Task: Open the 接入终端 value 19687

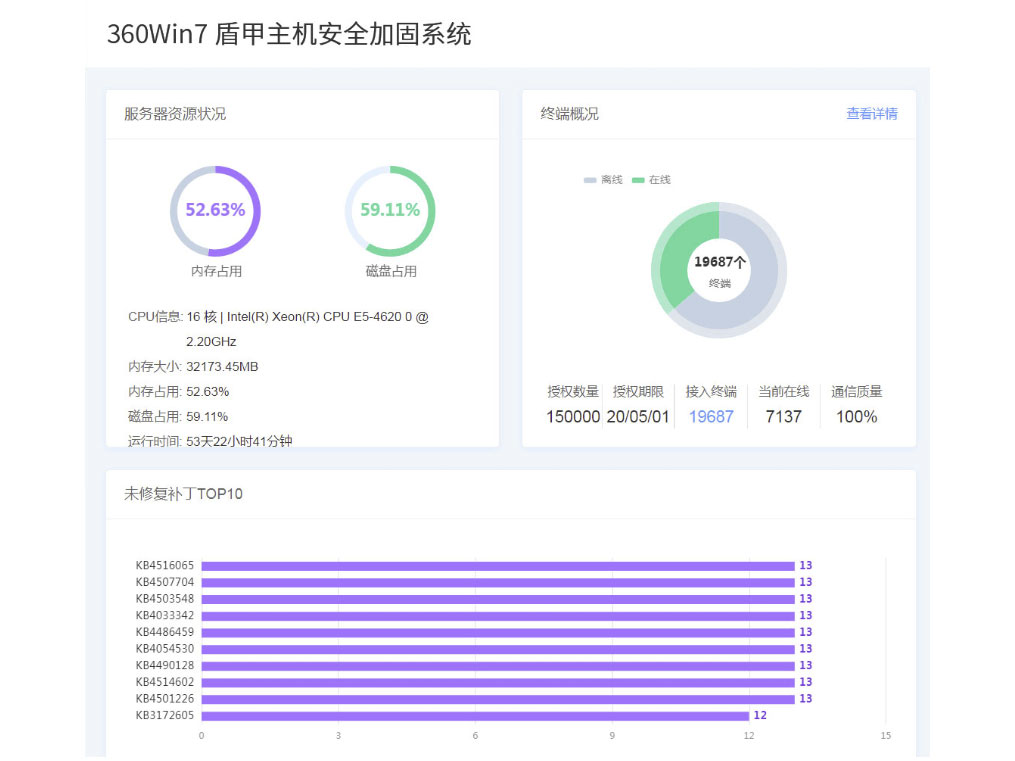Action: pos(711,417)
